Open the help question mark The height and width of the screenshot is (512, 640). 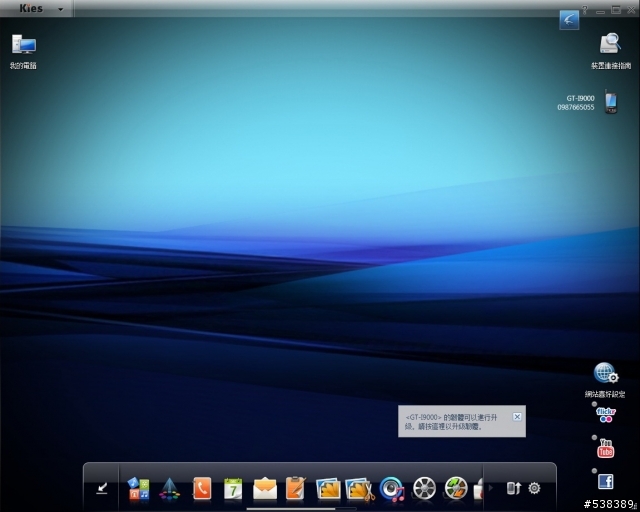tap(585, 10)
